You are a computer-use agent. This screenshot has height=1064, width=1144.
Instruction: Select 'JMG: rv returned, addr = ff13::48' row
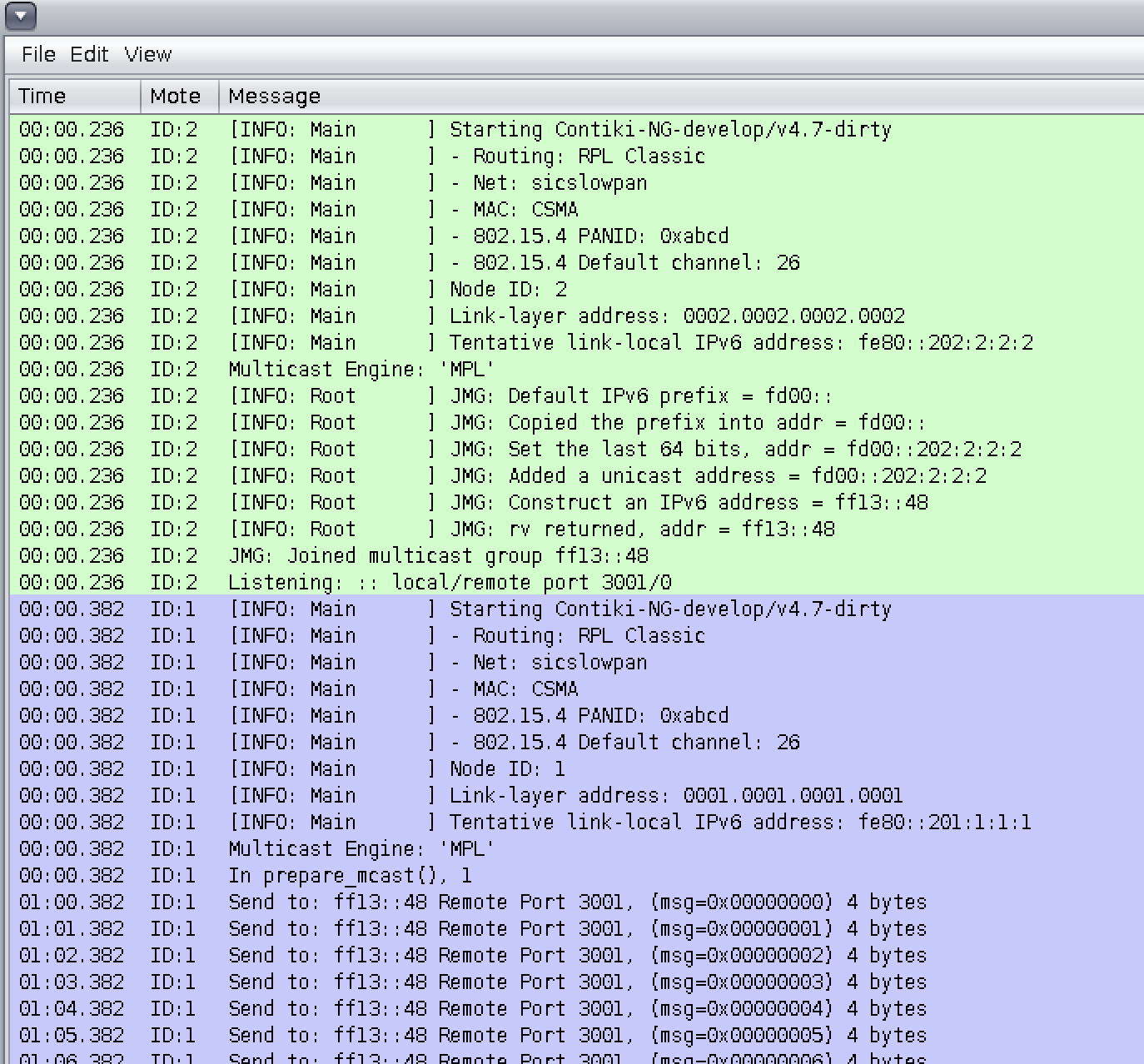coord(577,529)
